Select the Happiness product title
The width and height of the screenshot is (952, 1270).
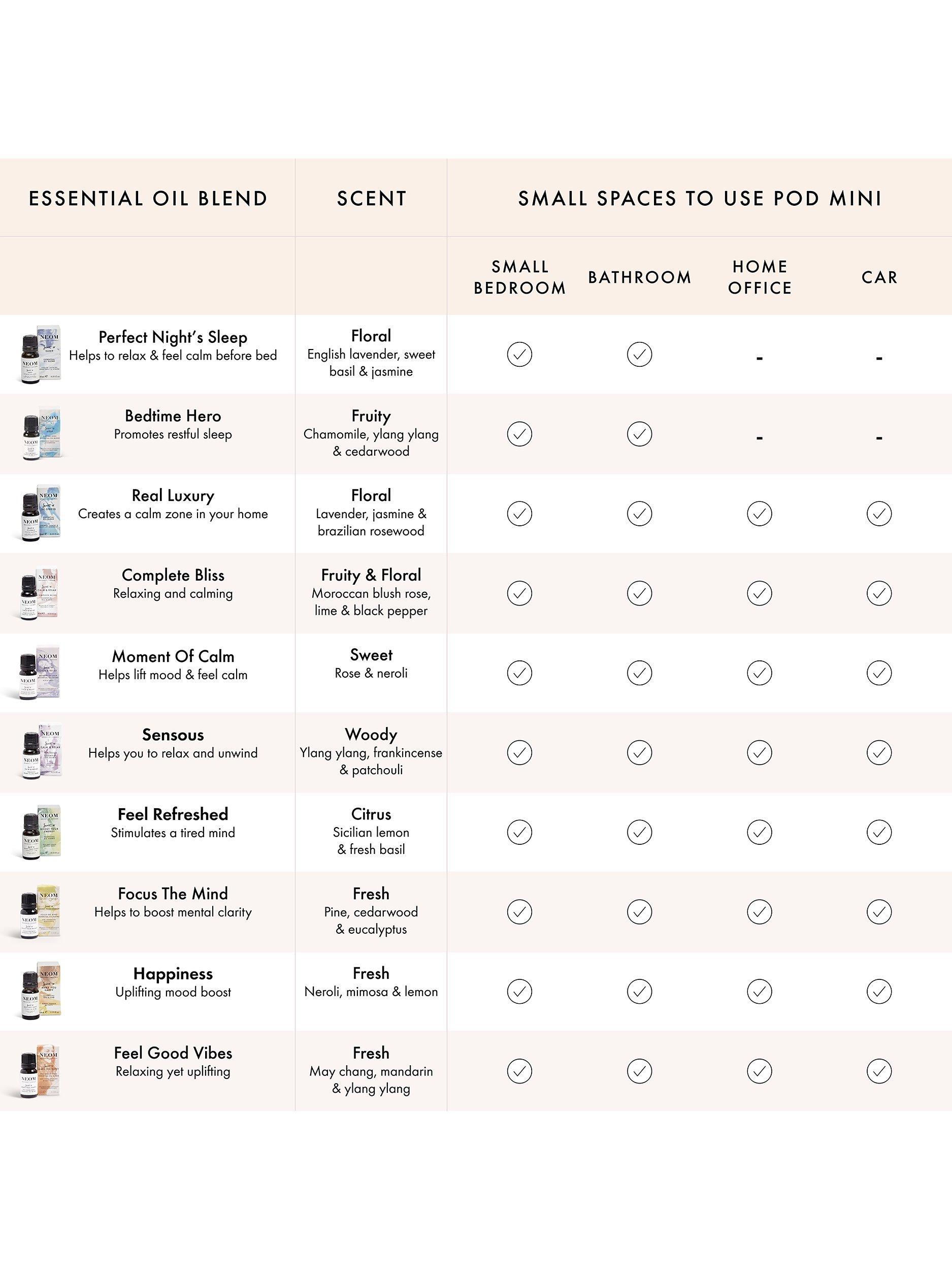click(173, 974)
